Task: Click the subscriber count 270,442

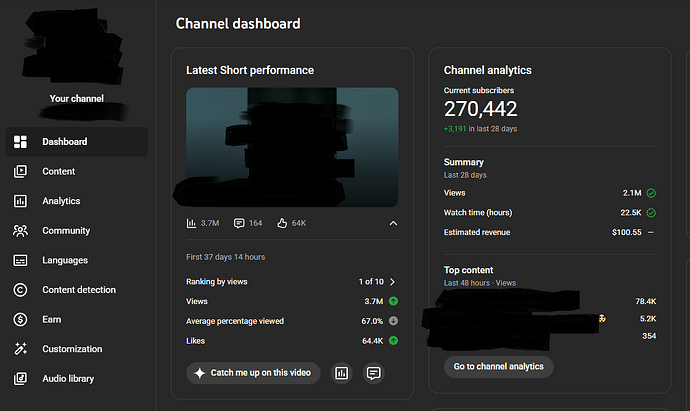Action: click(x=481, y=109)
